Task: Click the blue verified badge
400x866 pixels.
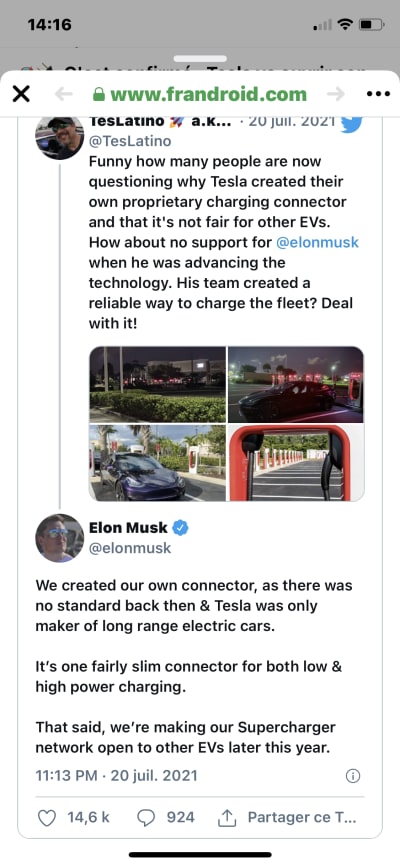Action: click(181, 528)
